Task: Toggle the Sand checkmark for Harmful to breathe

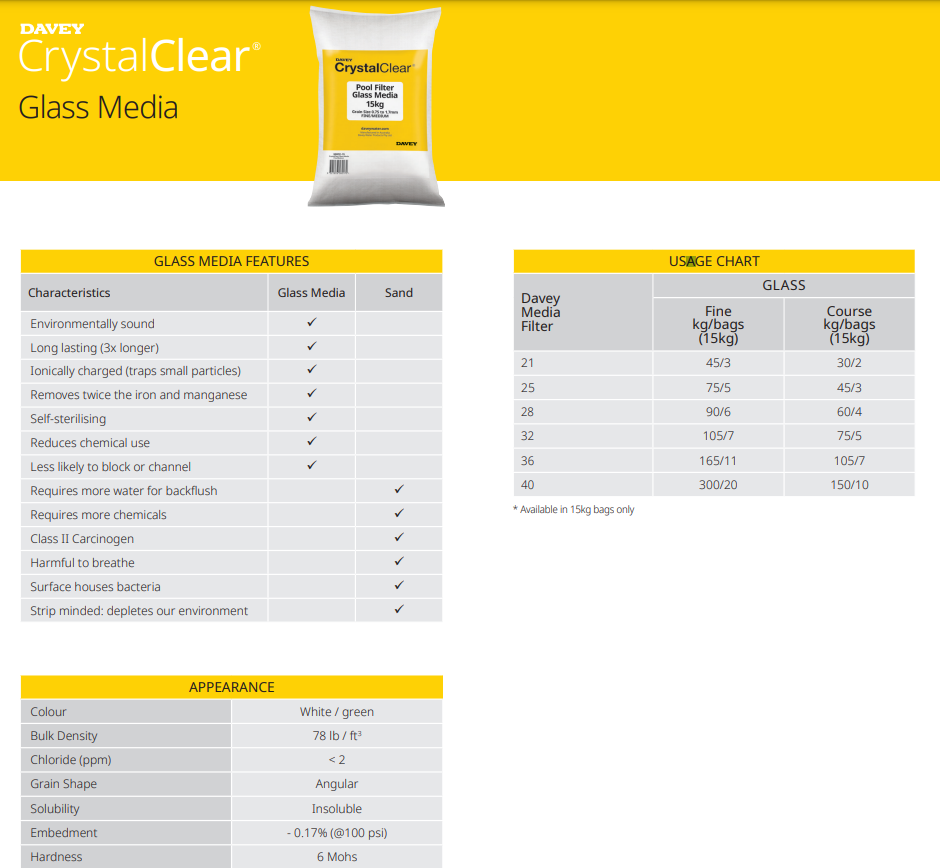Action: [x=398, y=562]
